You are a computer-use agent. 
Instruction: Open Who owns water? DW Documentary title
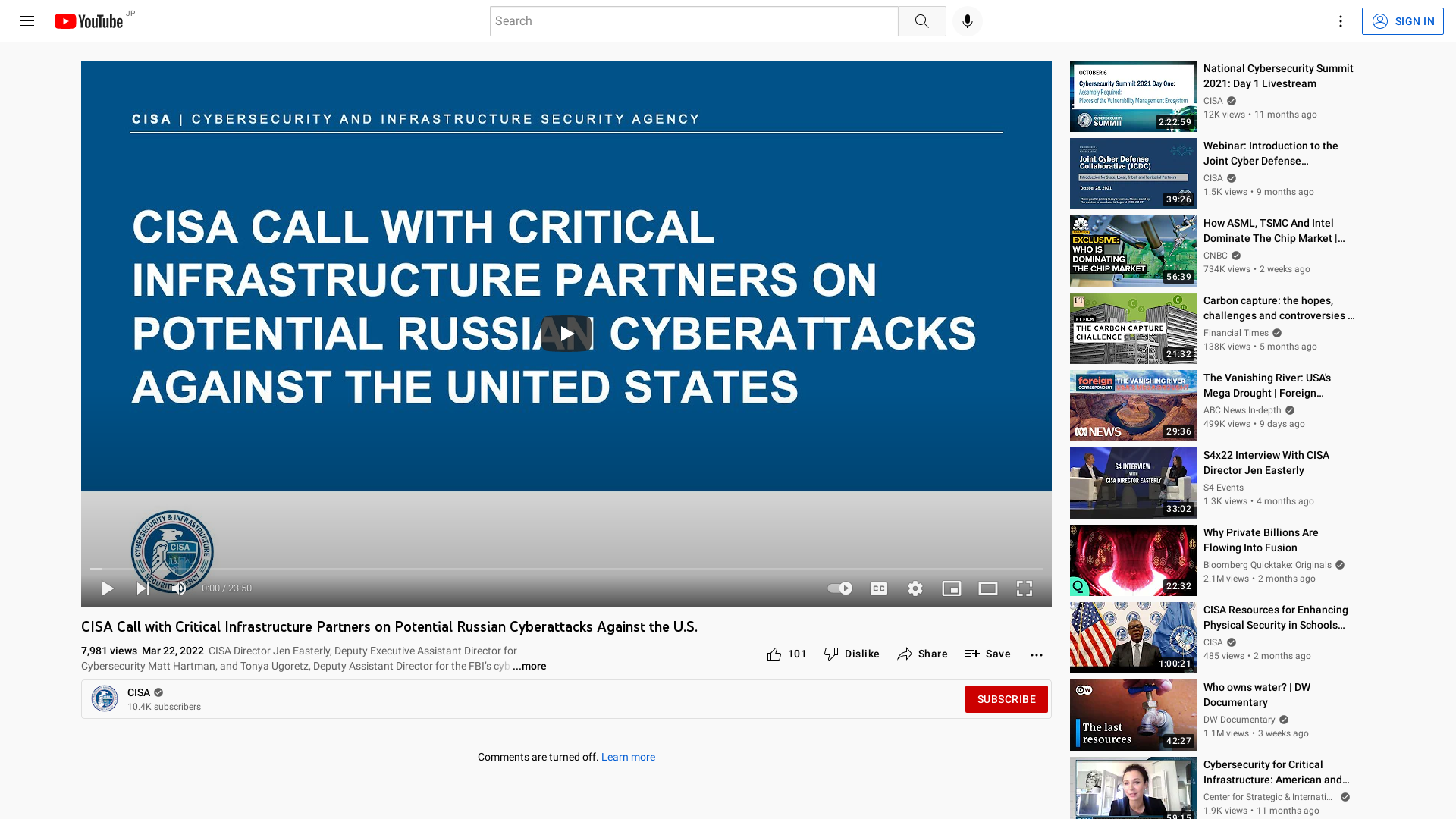(1257, 695)
